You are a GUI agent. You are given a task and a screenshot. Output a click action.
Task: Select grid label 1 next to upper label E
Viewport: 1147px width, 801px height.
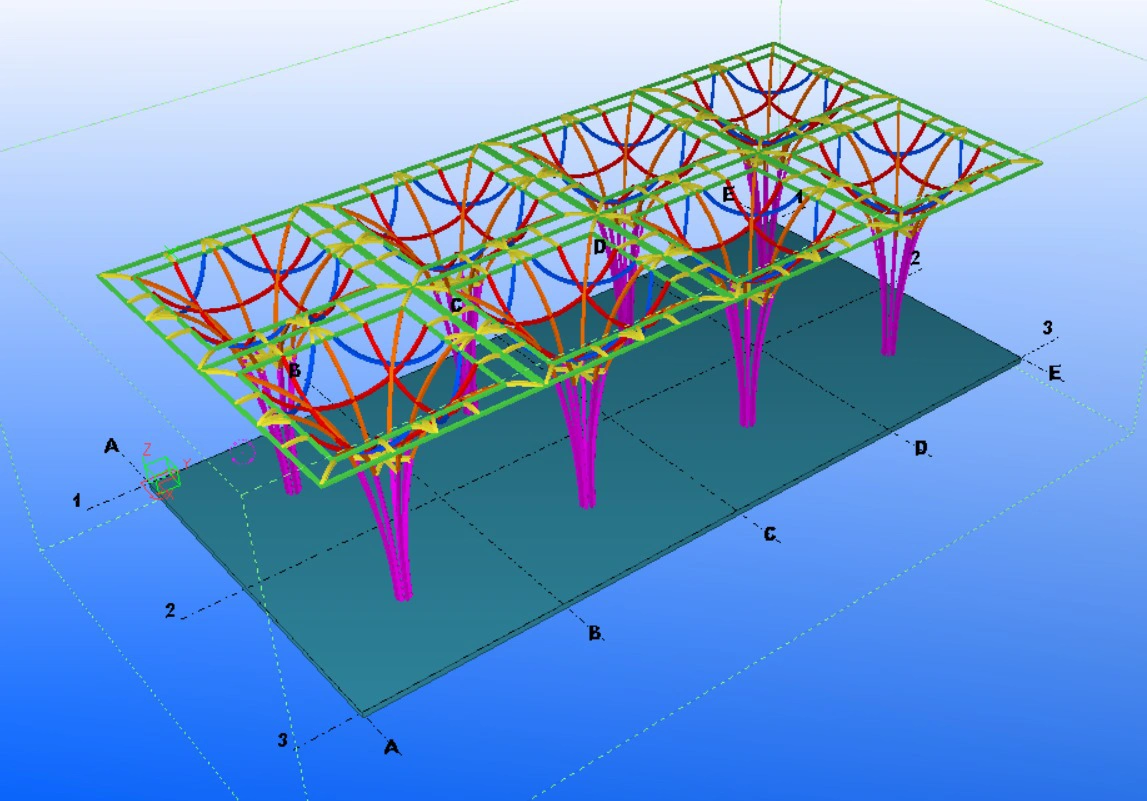pyautogui.click(x=800, y=198)
